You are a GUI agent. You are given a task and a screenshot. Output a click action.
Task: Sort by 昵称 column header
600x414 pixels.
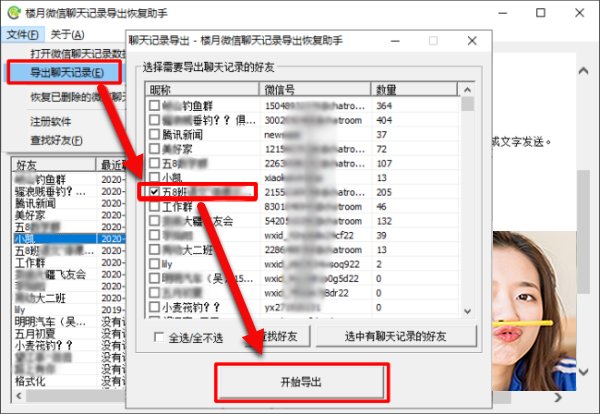pyautogui.click(x=202, y=90)
